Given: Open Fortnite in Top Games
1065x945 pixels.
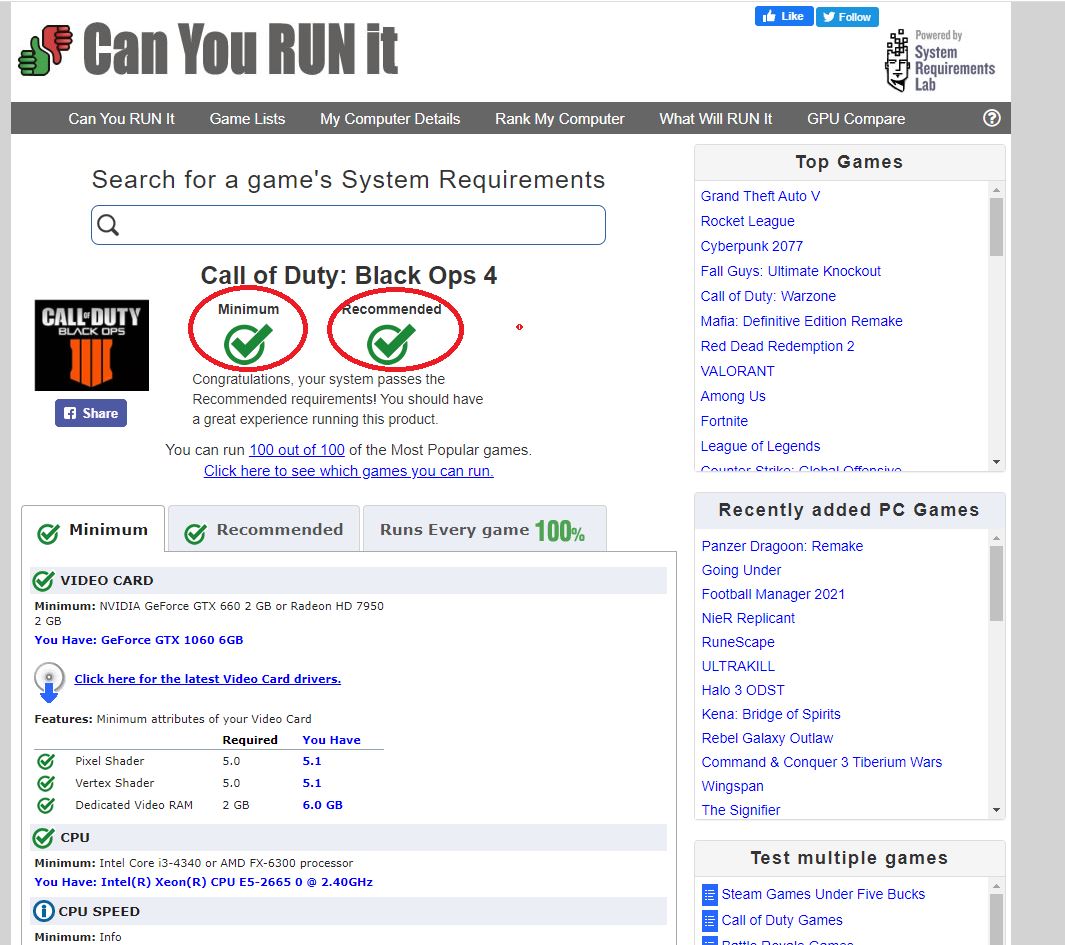Looking at the screenshot, I should 724,421.
